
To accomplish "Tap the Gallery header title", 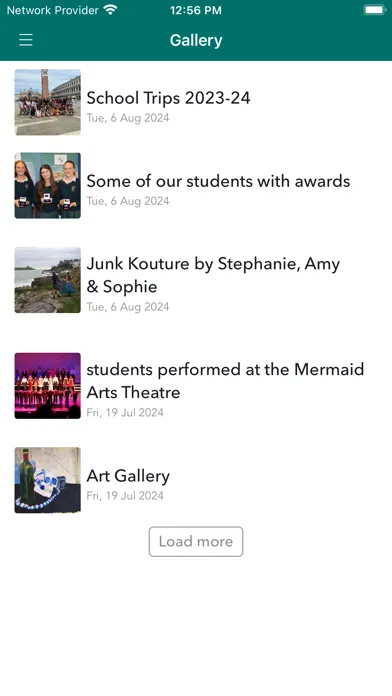I will 196,40.
